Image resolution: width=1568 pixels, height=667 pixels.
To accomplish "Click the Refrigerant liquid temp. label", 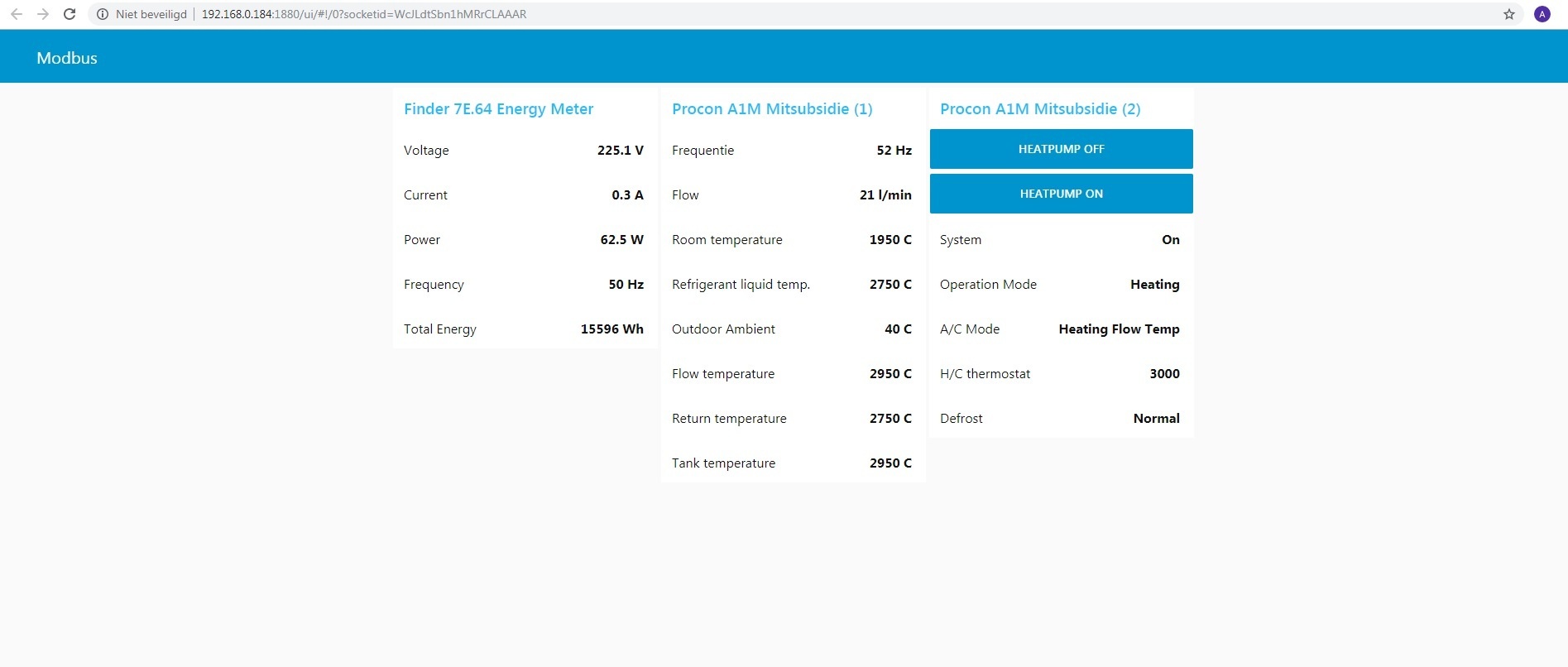I will (x=741, y=285).
